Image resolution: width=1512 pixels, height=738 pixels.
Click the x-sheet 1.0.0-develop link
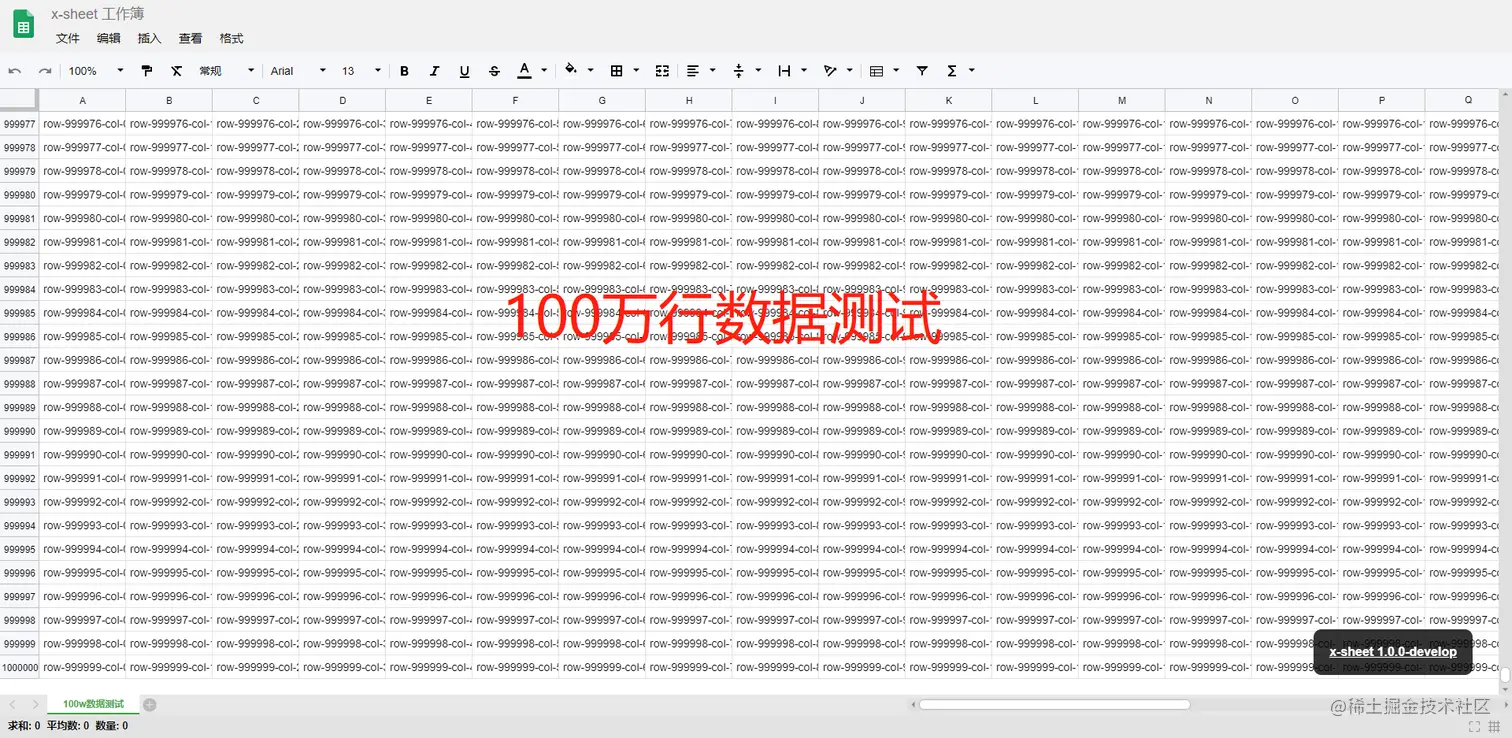point(1393,651)
